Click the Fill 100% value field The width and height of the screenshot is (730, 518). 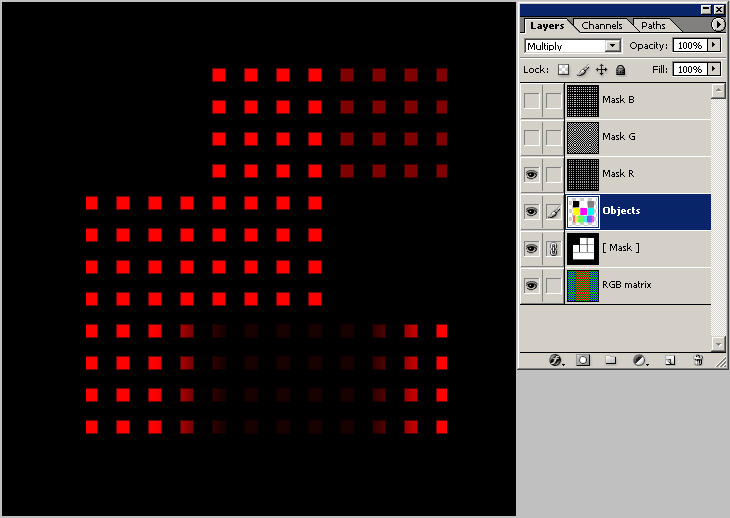click(690, 69)
